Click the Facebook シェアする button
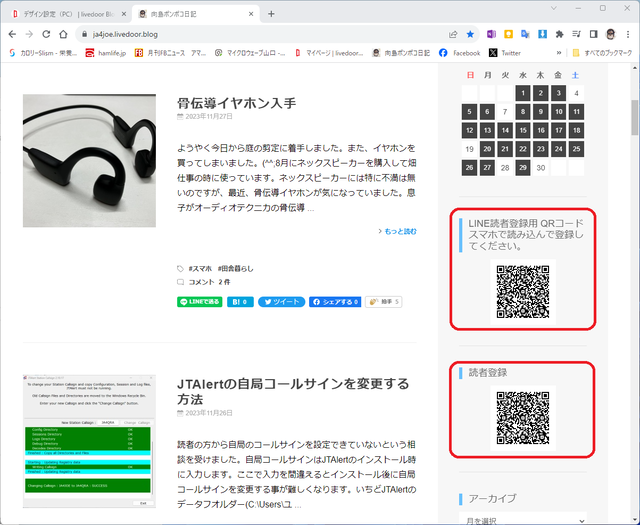 point(335,302)
